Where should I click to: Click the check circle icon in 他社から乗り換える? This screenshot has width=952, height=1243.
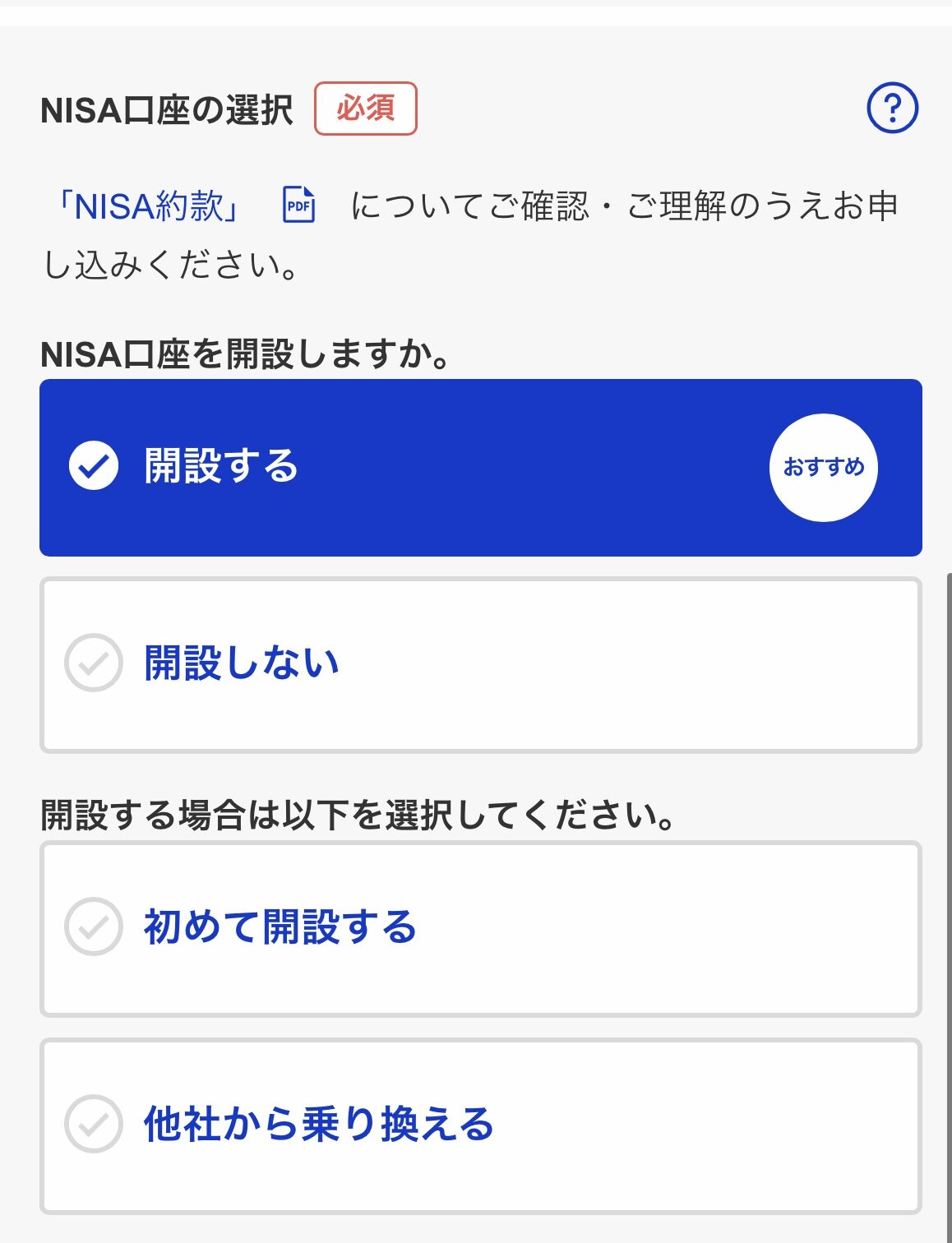point(94,1124)
